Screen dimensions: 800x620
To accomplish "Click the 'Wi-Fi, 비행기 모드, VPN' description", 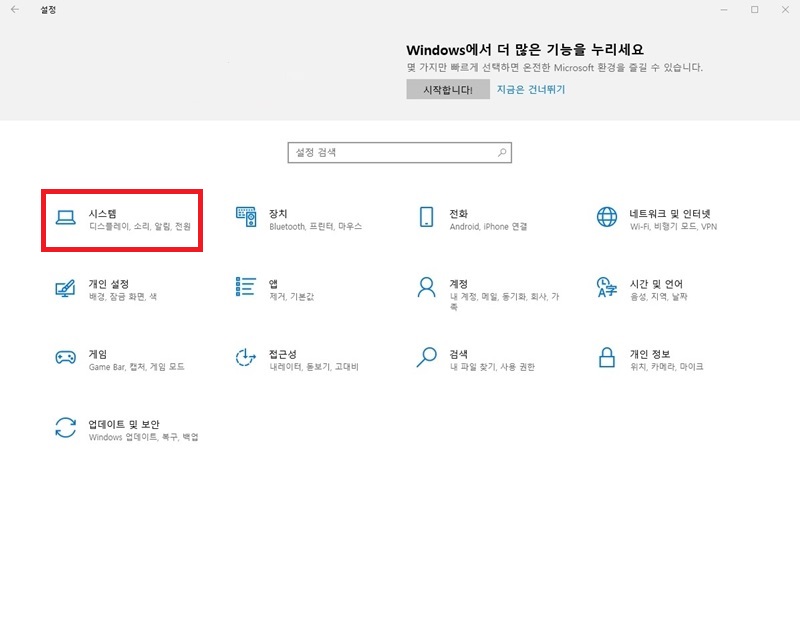I will coord(673,226).
